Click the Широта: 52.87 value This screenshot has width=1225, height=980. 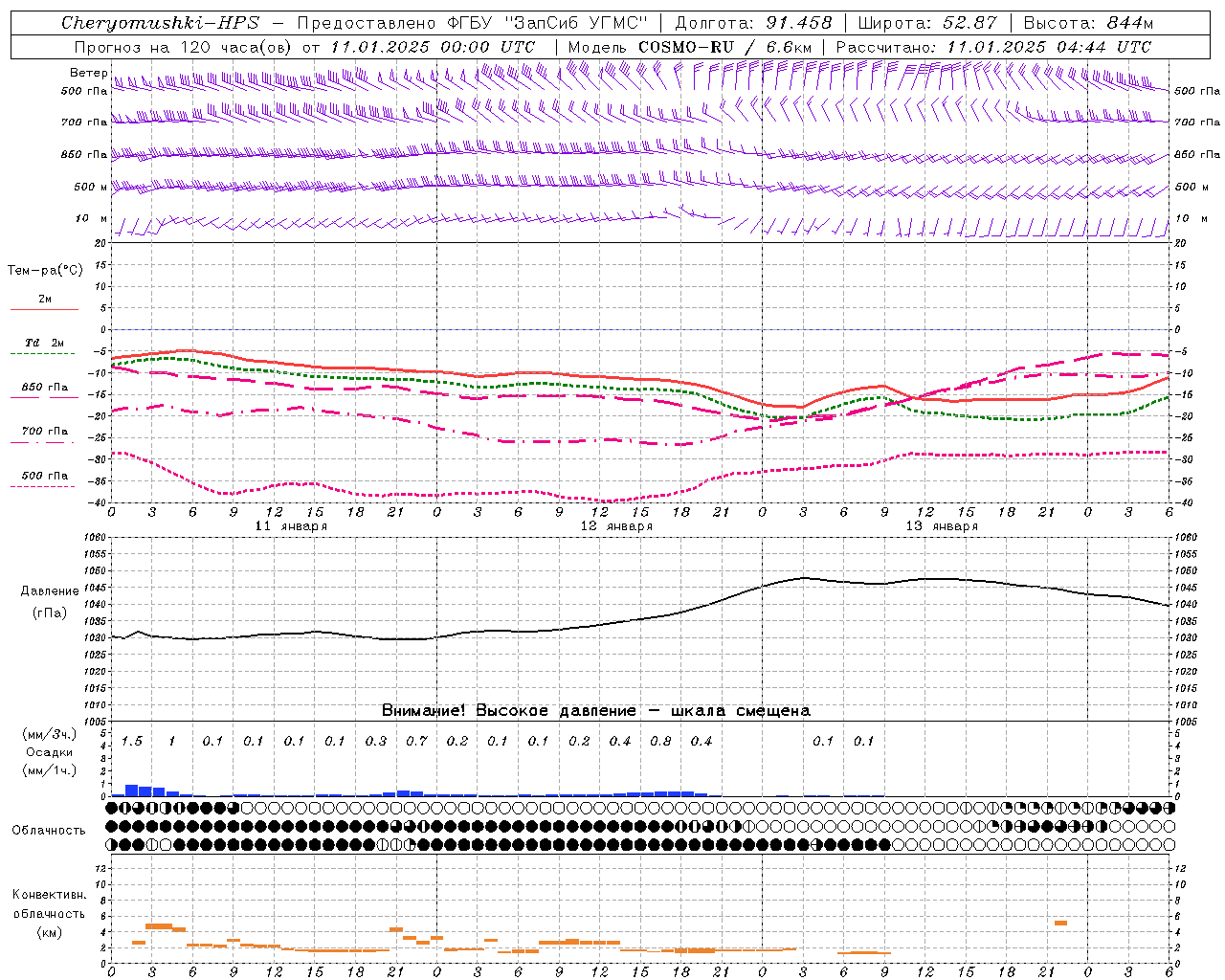[927, 23]
